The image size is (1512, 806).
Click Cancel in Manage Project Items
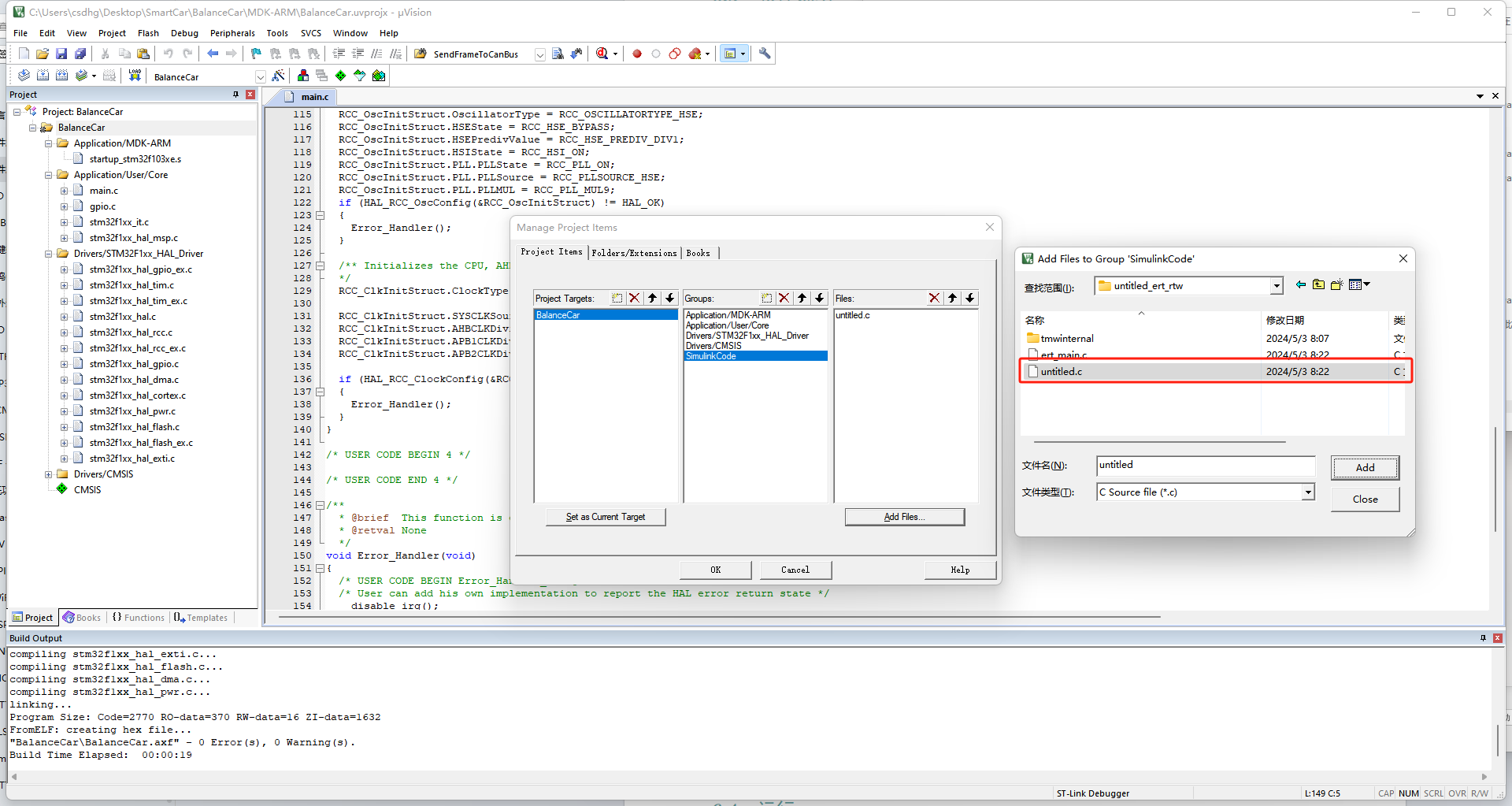click(795, 570)
